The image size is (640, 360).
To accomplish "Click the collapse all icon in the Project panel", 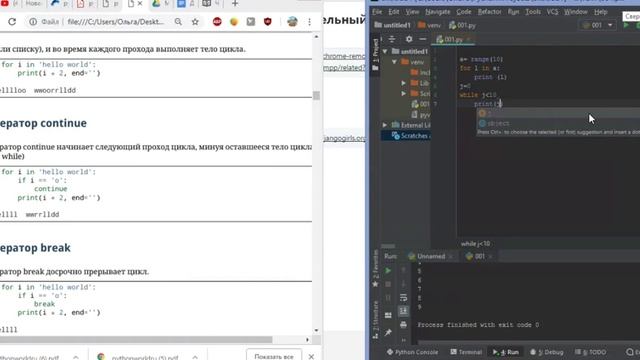I will 392,39.
